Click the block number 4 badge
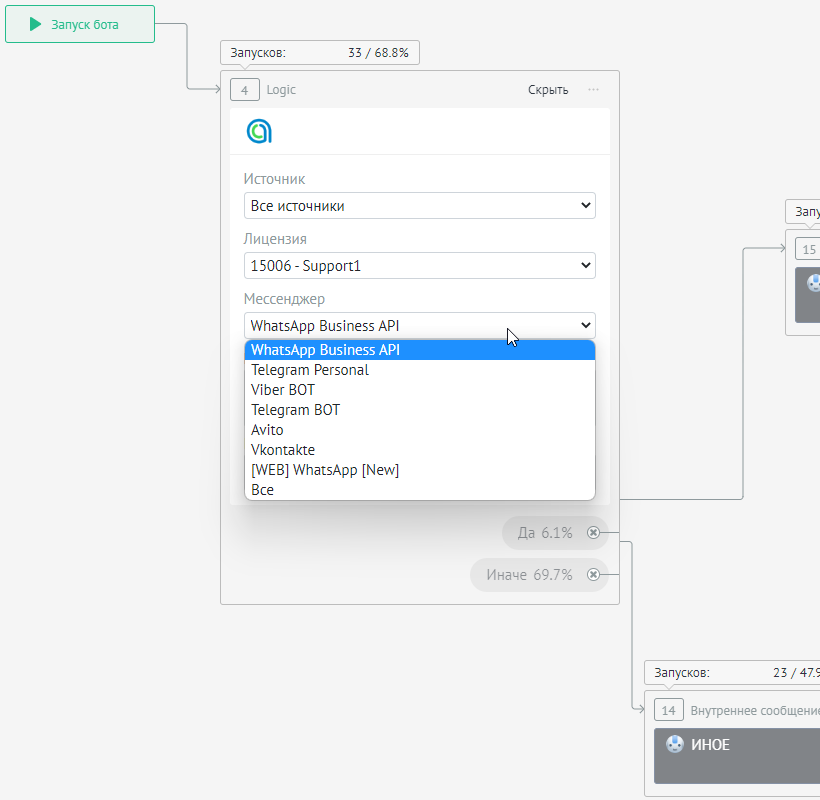 click(x=245, y=90)
